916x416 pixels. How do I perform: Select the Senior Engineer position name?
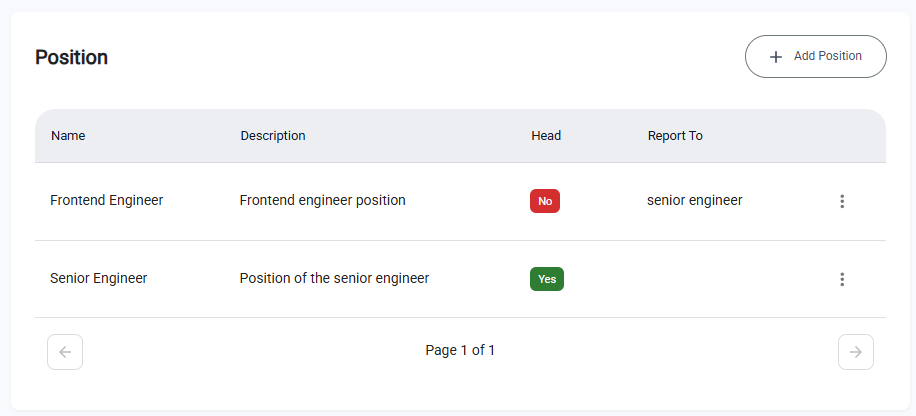point(98,278)
